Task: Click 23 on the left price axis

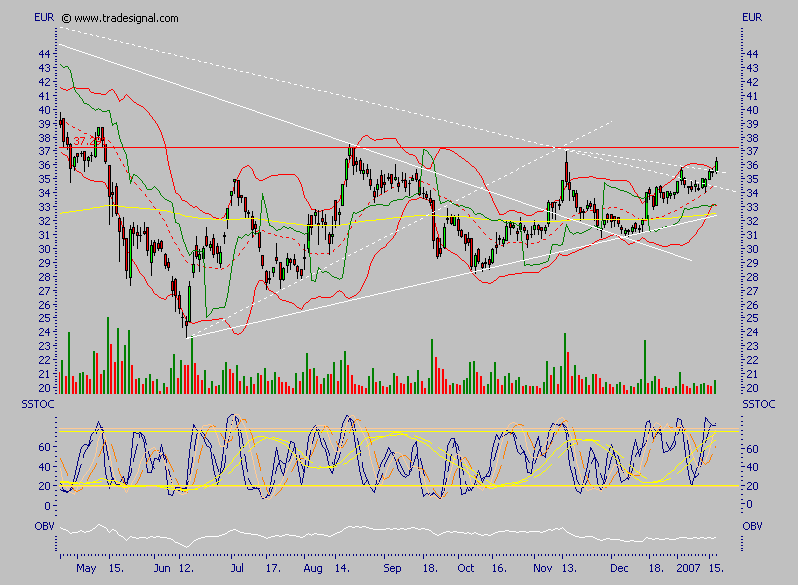Action: 44,347
